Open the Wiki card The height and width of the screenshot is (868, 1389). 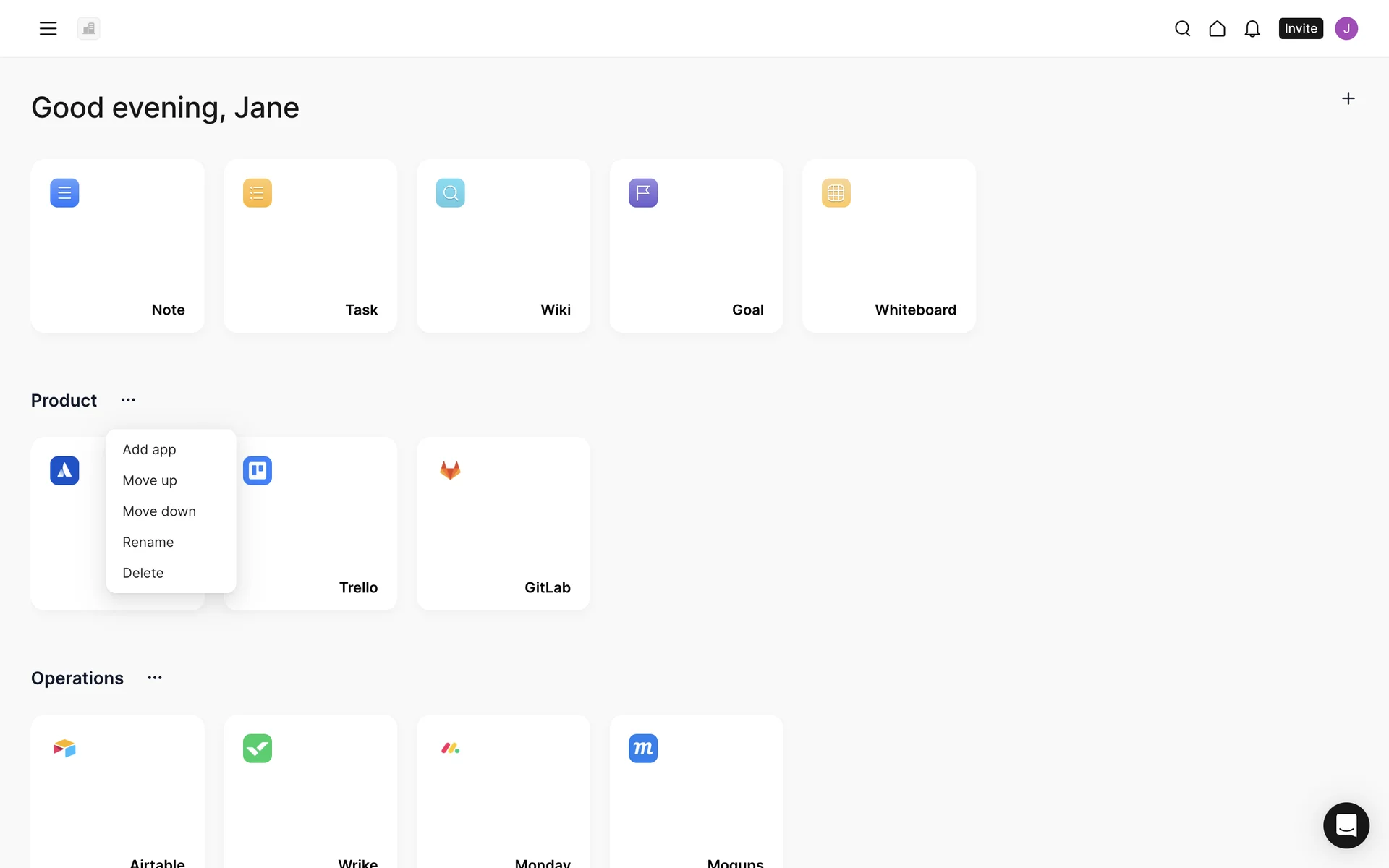click(x=503, y=246)
